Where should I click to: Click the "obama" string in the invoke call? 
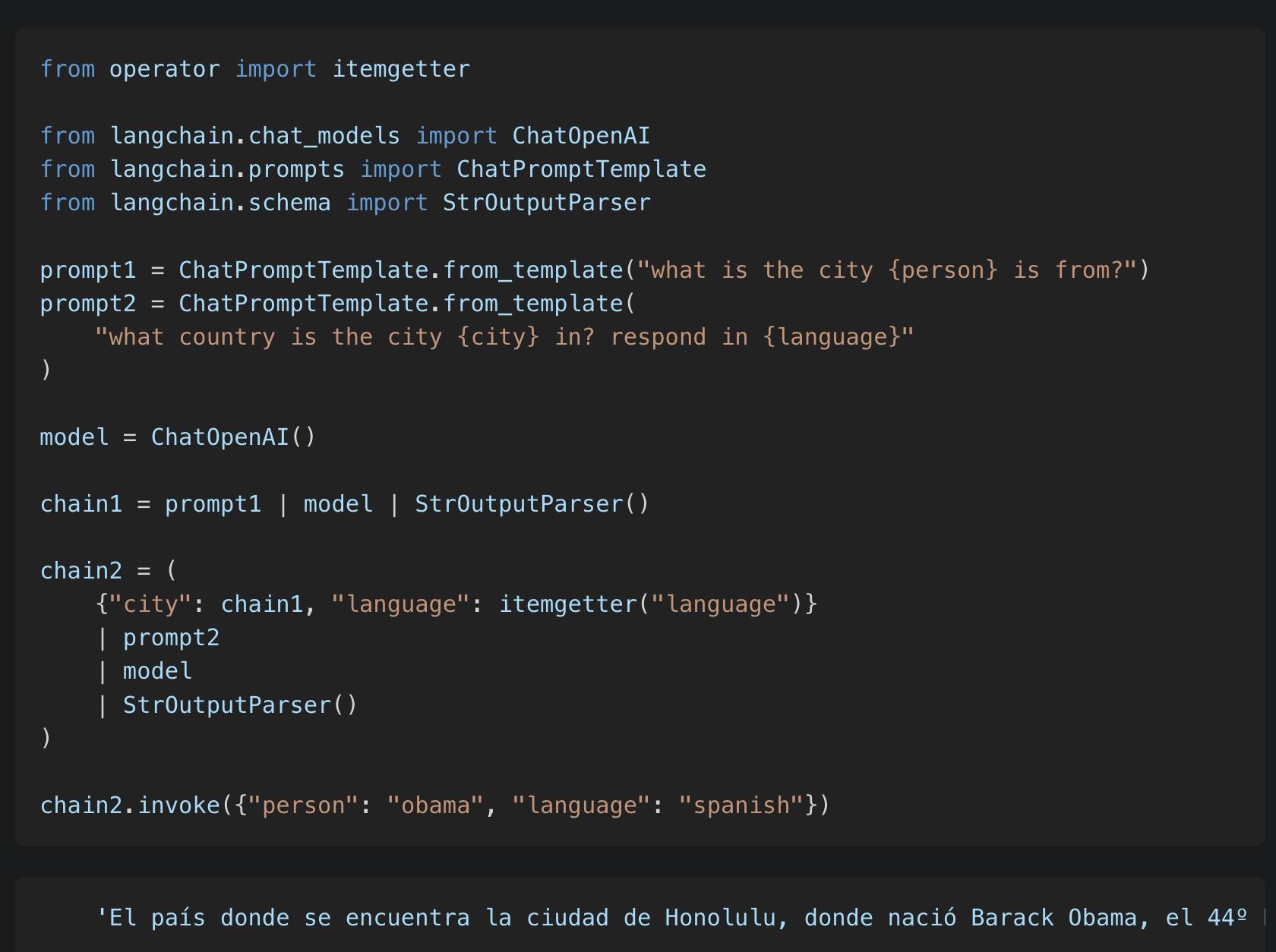click(x=435, y=805)
